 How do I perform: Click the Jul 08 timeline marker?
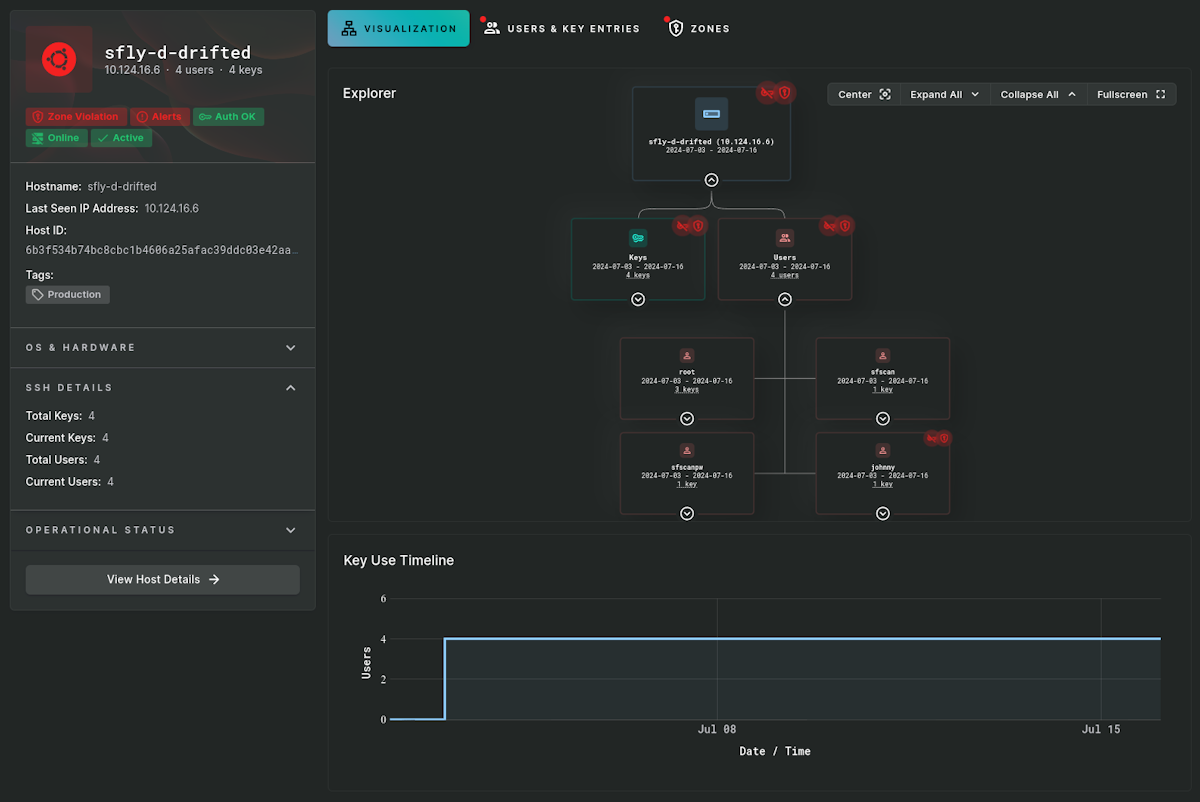717,730
